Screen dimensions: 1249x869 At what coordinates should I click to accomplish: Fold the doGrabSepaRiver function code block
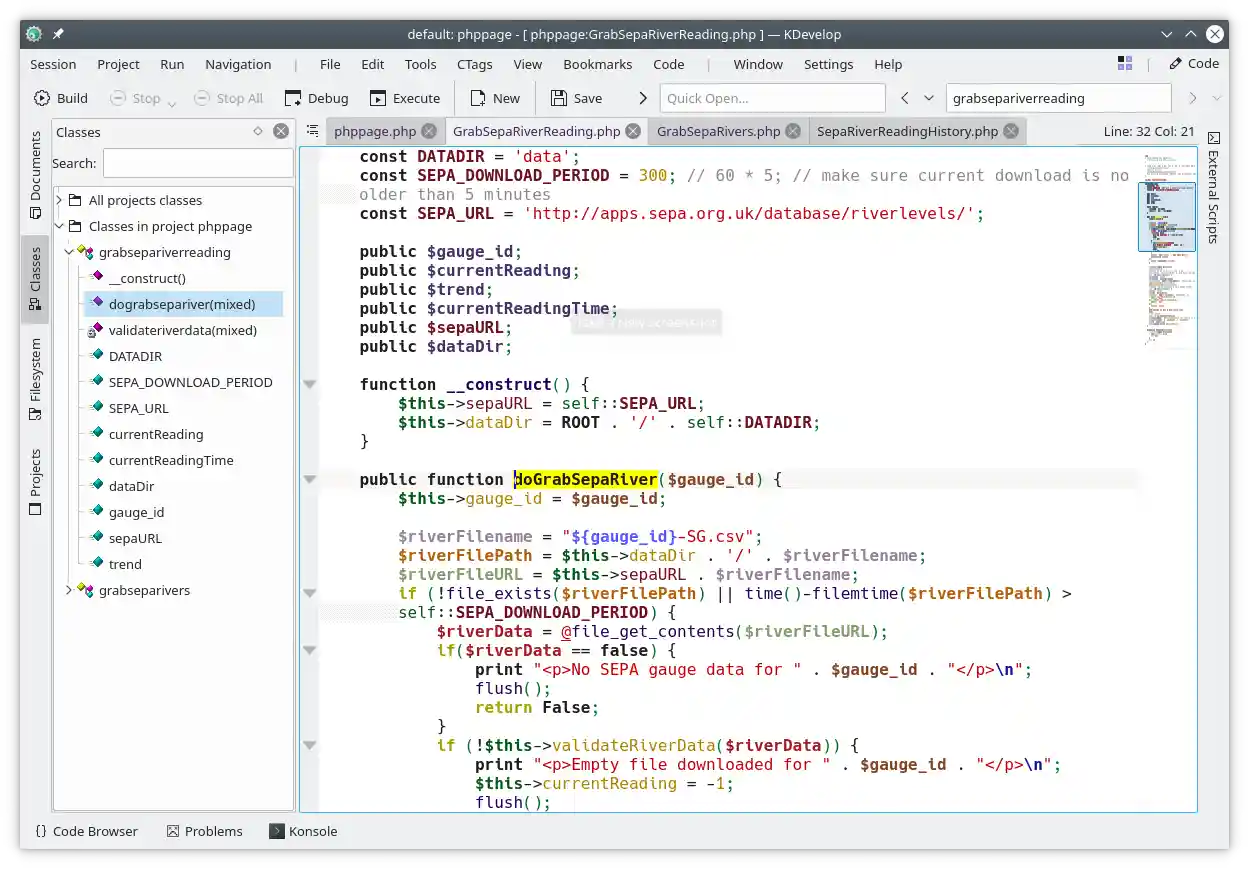click(x=310, y=479)
